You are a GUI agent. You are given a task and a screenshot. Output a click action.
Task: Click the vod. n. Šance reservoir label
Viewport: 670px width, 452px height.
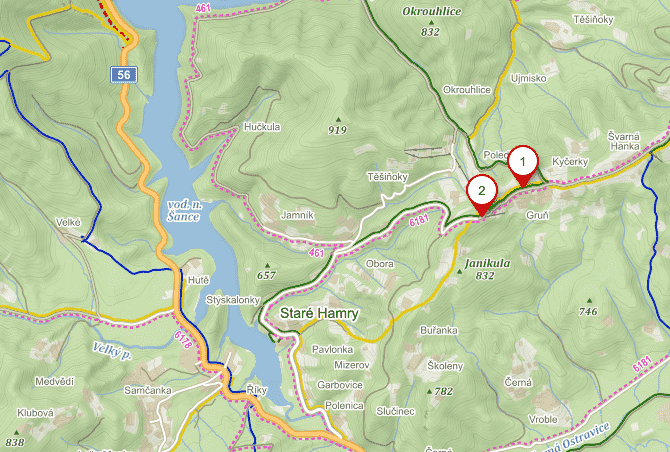184,211
